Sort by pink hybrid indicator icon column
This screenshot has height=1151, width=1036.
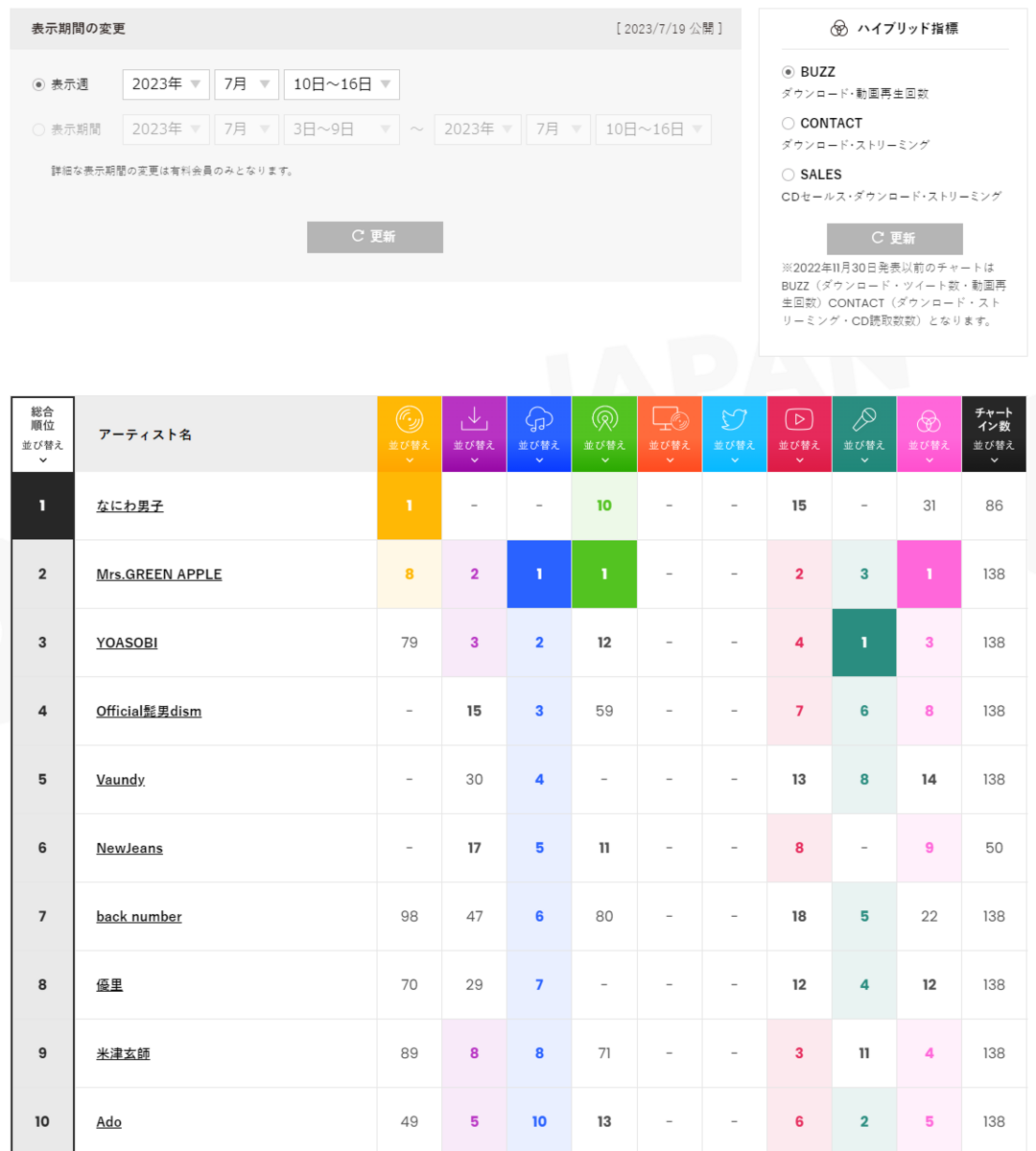[929, 434]
